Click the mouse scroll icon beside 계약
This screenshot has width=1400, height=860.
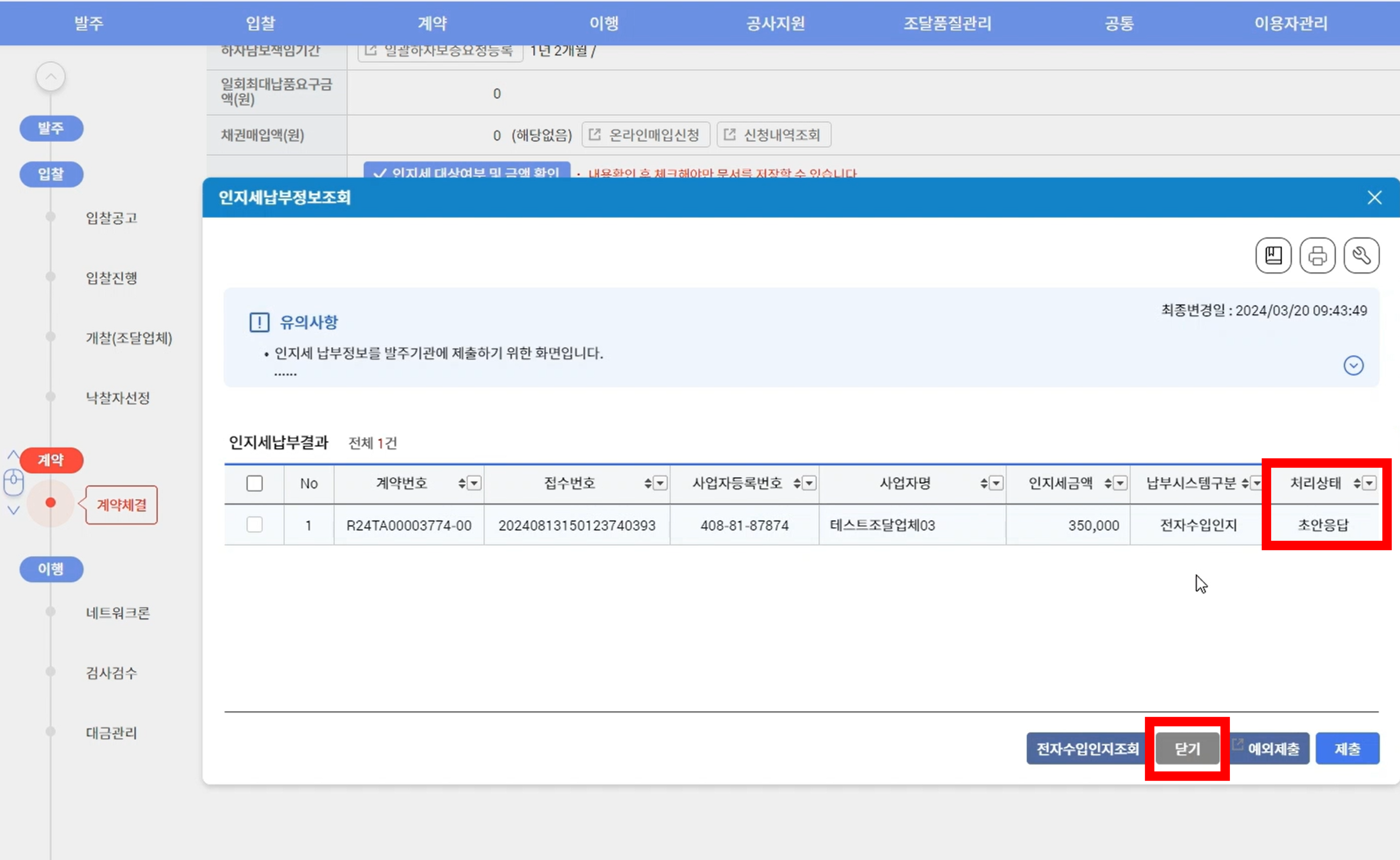point(14,482)
